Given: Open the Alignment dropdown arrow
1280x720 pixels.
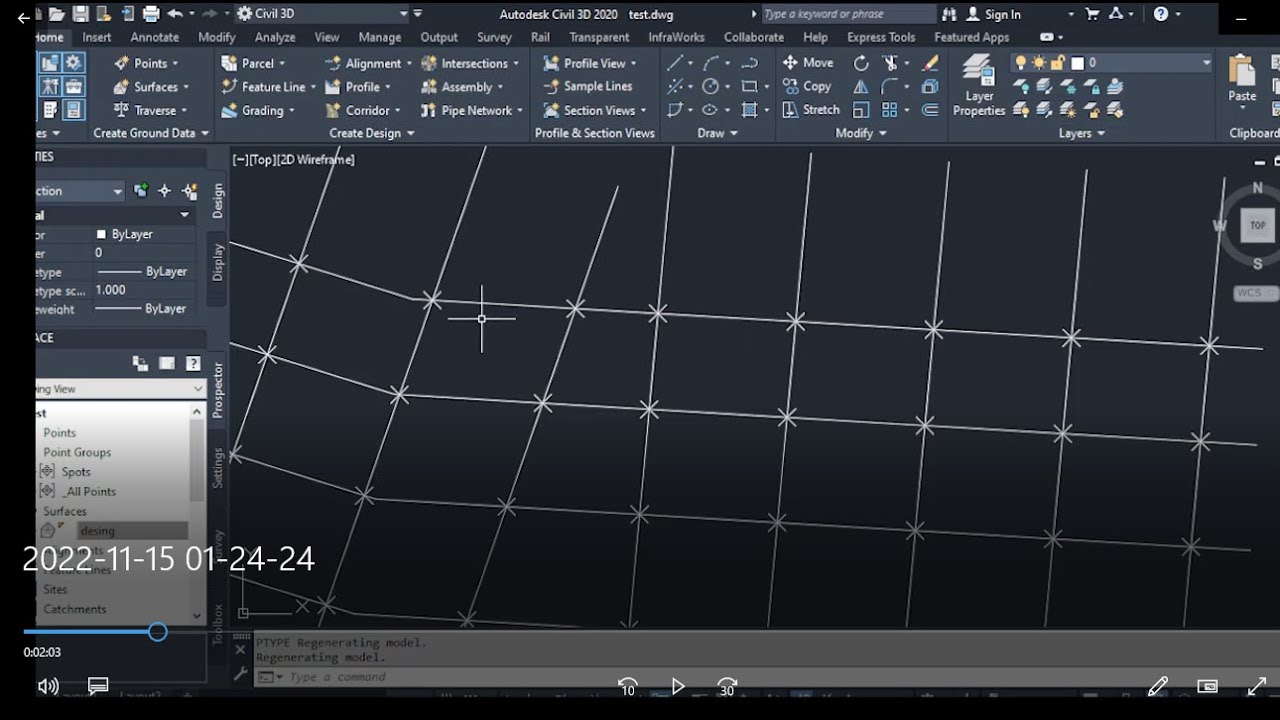Looking at the screenshot, I should pos(409,63).
